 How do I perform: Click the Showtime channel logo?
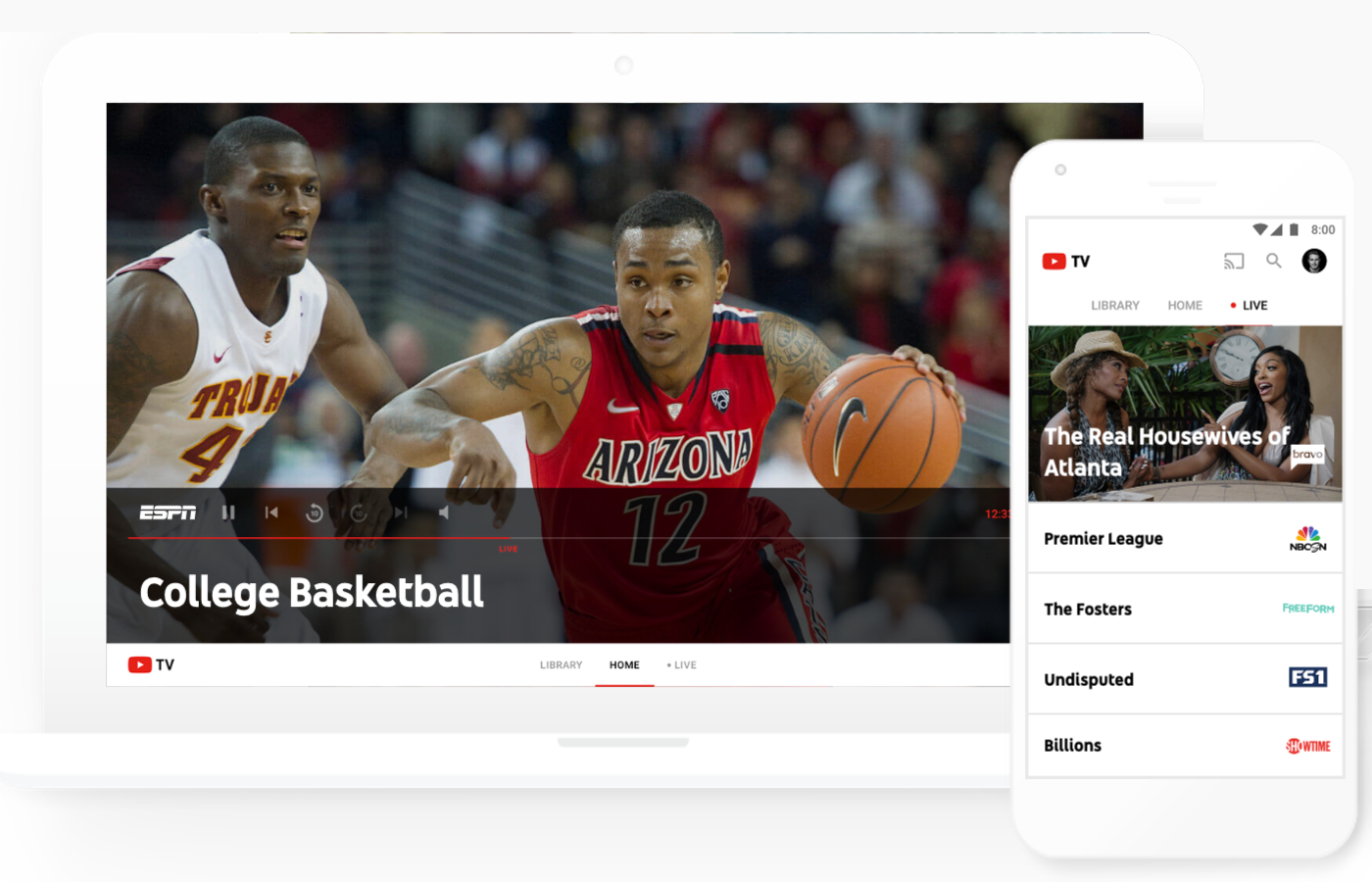[x=1308, y=746]
